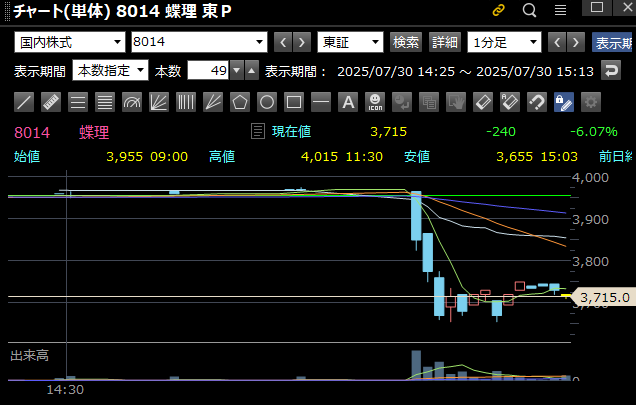Click the 蝶理 stock name text
The image size is (636, 405).
pyautogui.click(x=94, y=132)
